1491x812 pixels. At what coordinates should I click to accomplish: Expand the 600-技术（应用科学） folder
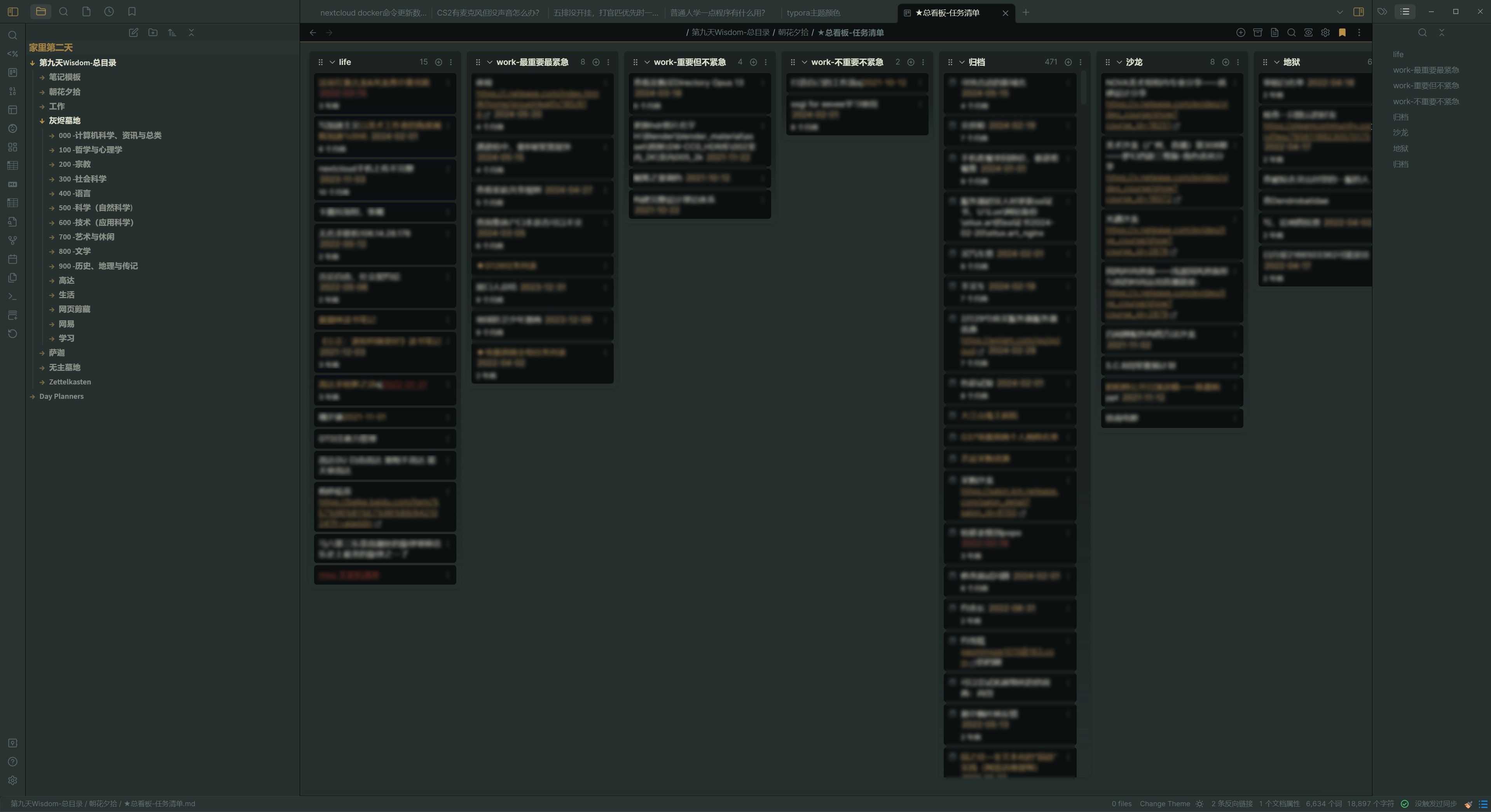tap(96, 222)
